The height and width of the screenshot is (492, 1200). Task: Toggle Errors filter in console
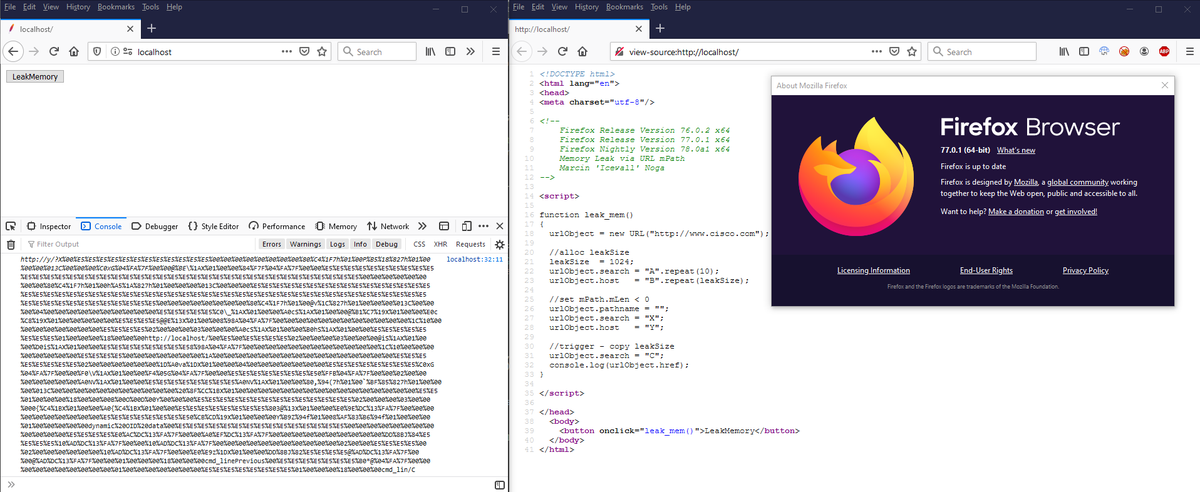click(272, 244)
